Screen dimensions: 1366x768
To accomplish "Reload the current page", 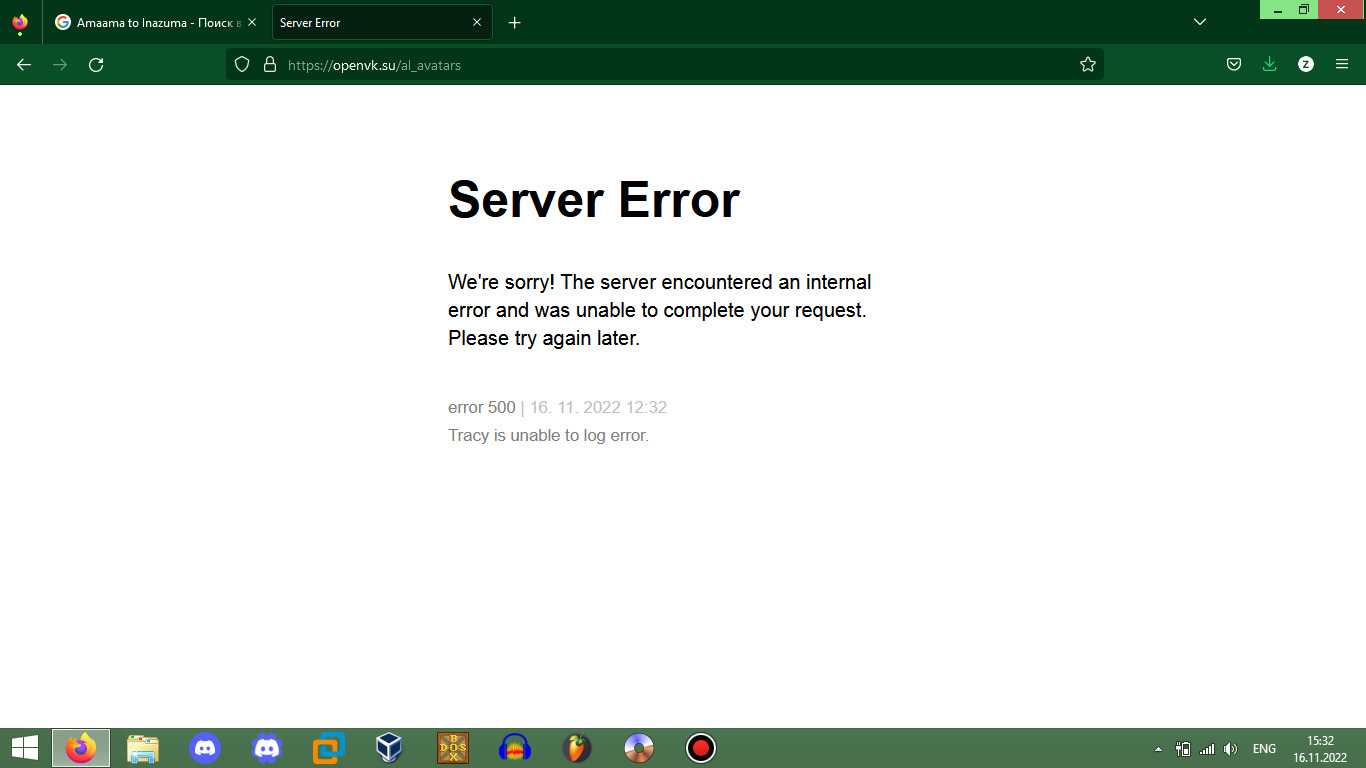I will [x=96, y=65].
